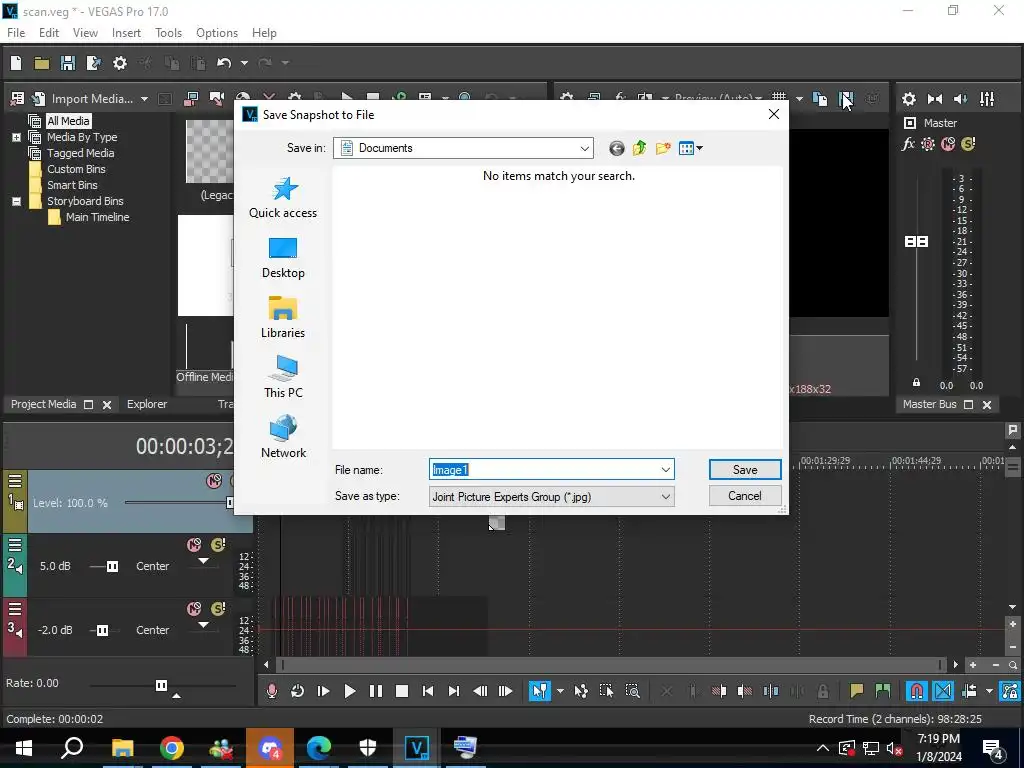Open Save as type combo box
The height and width of the screenshot is (768, 1024).
551,496
